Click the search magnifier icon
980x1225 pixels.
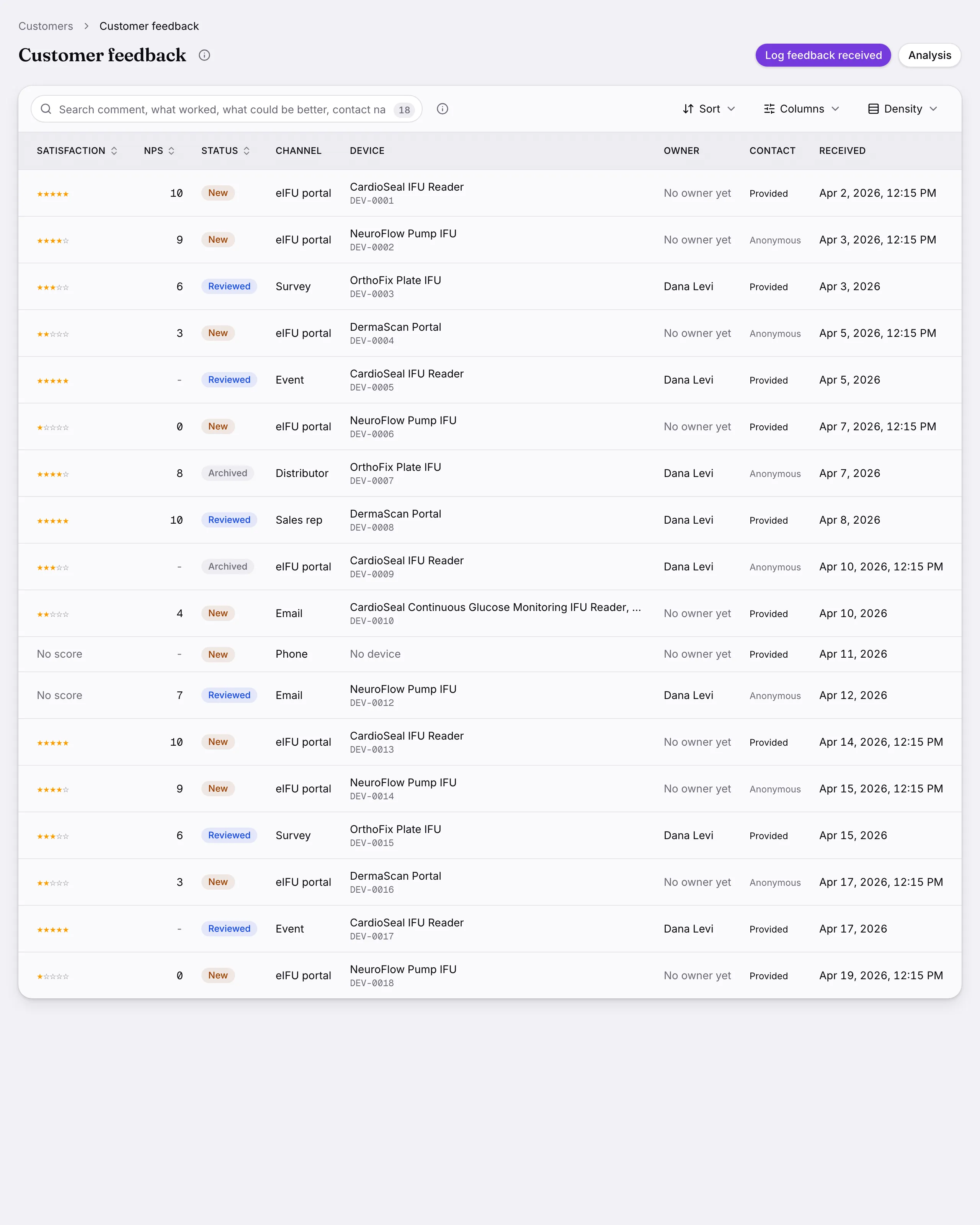tap(46, 108)
